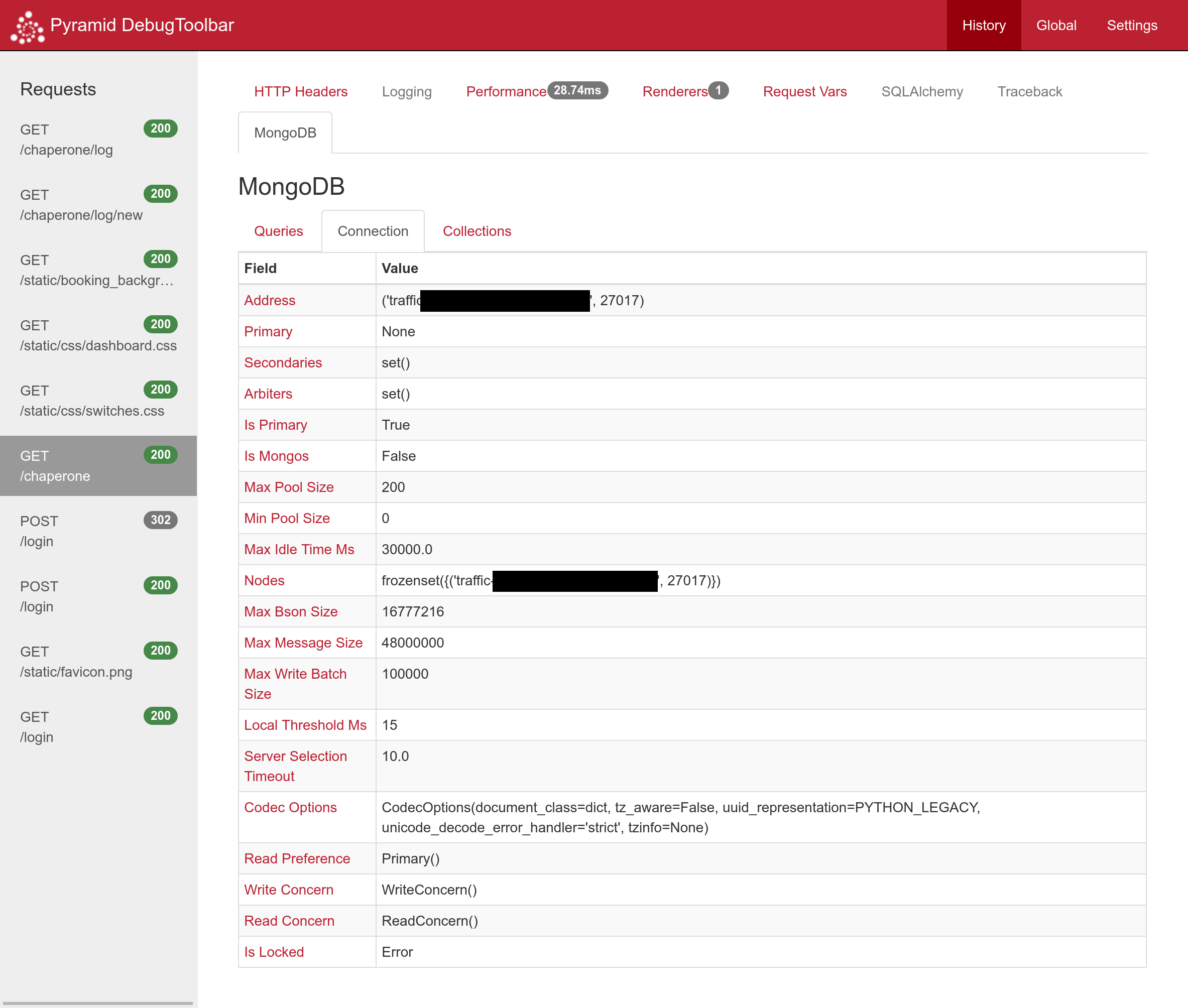Open GET /login request
Screen dimensions: 1188x1008
pyautogui.click(x=98, y=726)
